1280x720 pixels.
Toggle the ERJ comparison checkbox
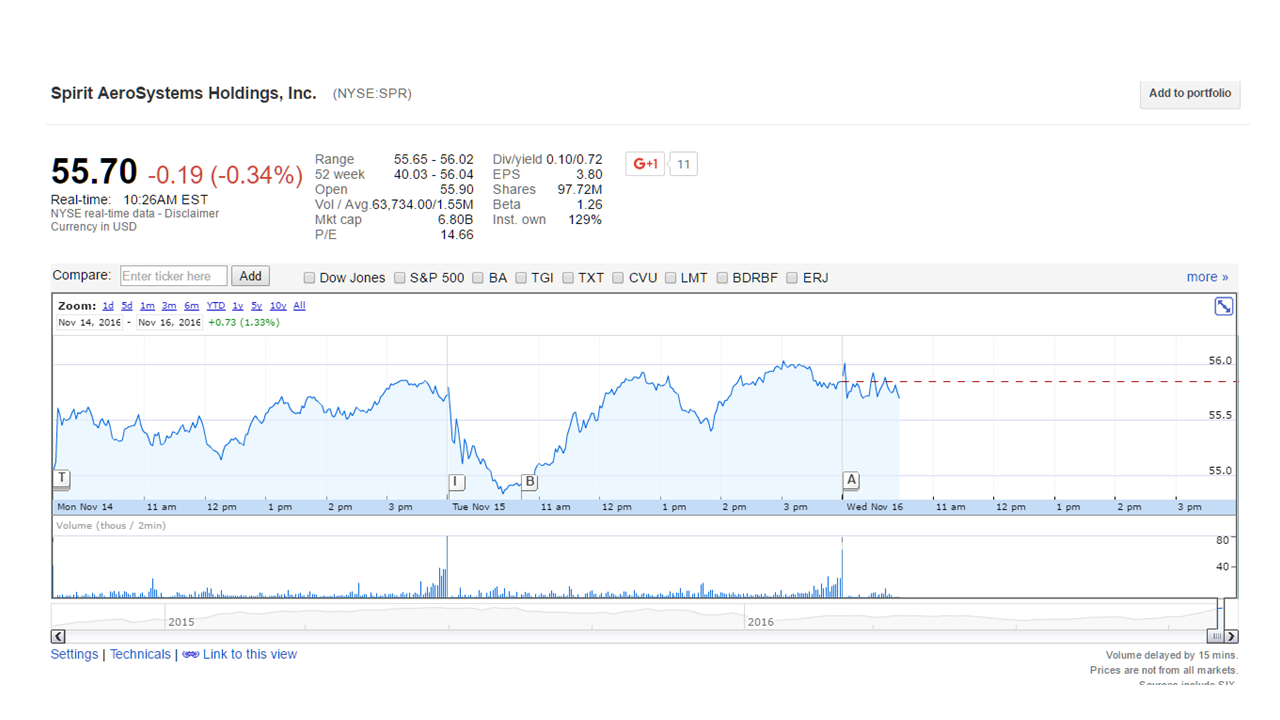pyautogui.click(x=792, y=278)
